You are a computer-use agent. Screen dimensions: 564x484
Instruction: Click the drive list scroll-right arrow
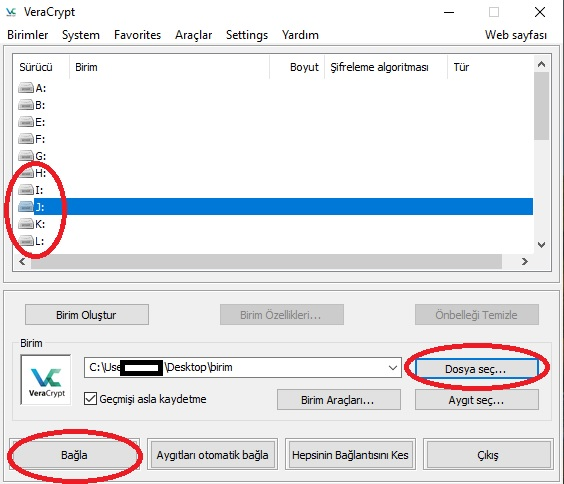(x=525, y=261)
